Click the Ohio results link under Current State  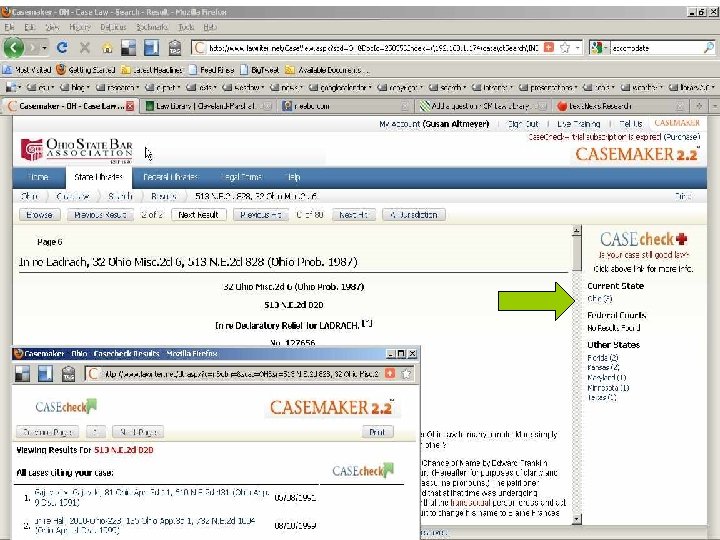(x=600, y=298)
